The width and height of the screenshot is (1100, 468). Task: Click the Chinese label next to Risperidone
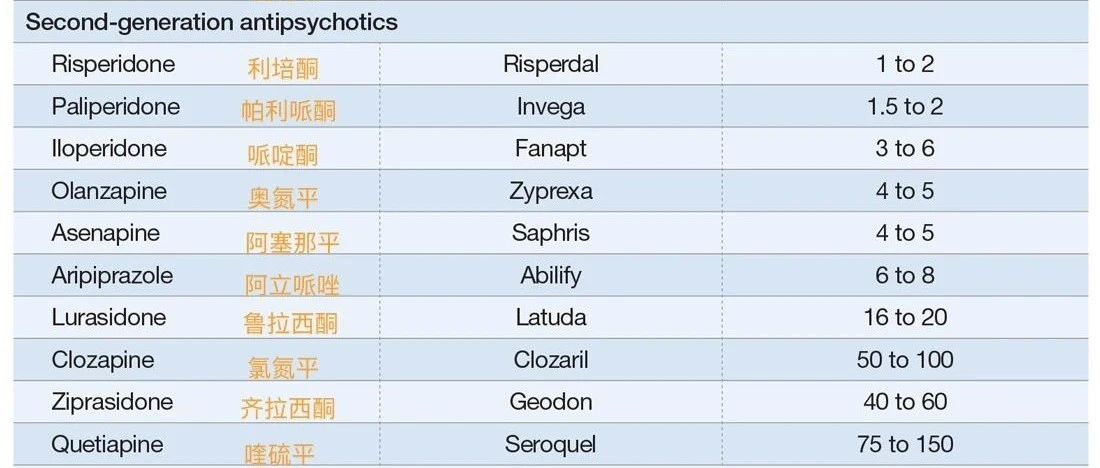(x=283, y=69)
